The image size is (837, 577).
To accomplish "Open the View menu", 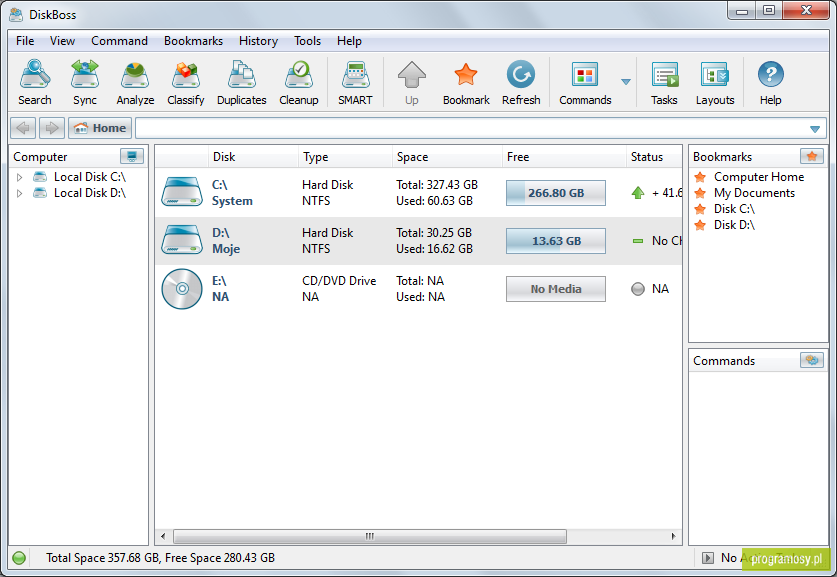I will pos(62,41).
